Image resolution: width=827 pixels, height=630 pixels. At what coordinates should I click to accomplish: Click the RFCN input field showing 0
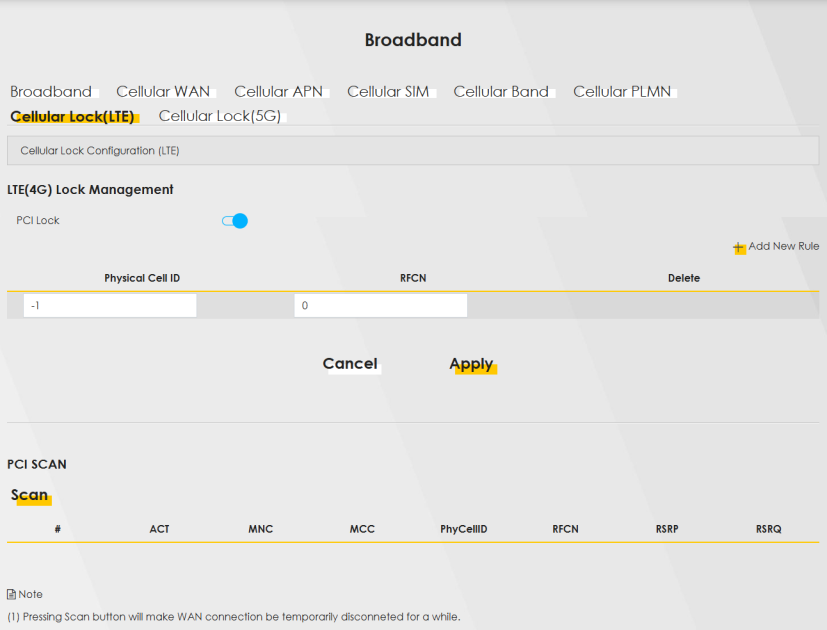tap(380, 306)
